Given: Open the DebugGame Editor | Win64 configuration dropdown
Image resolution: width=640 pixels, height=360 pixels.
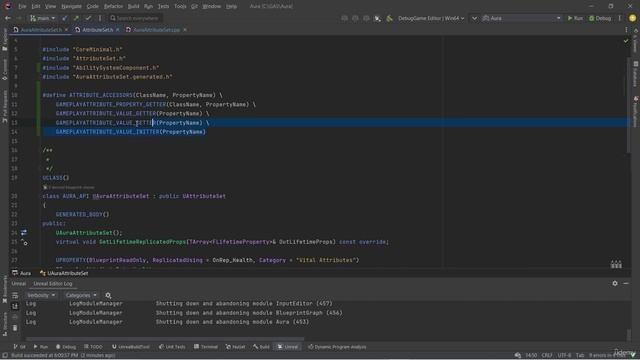Looking at the screenshot, I should [431, 18].
